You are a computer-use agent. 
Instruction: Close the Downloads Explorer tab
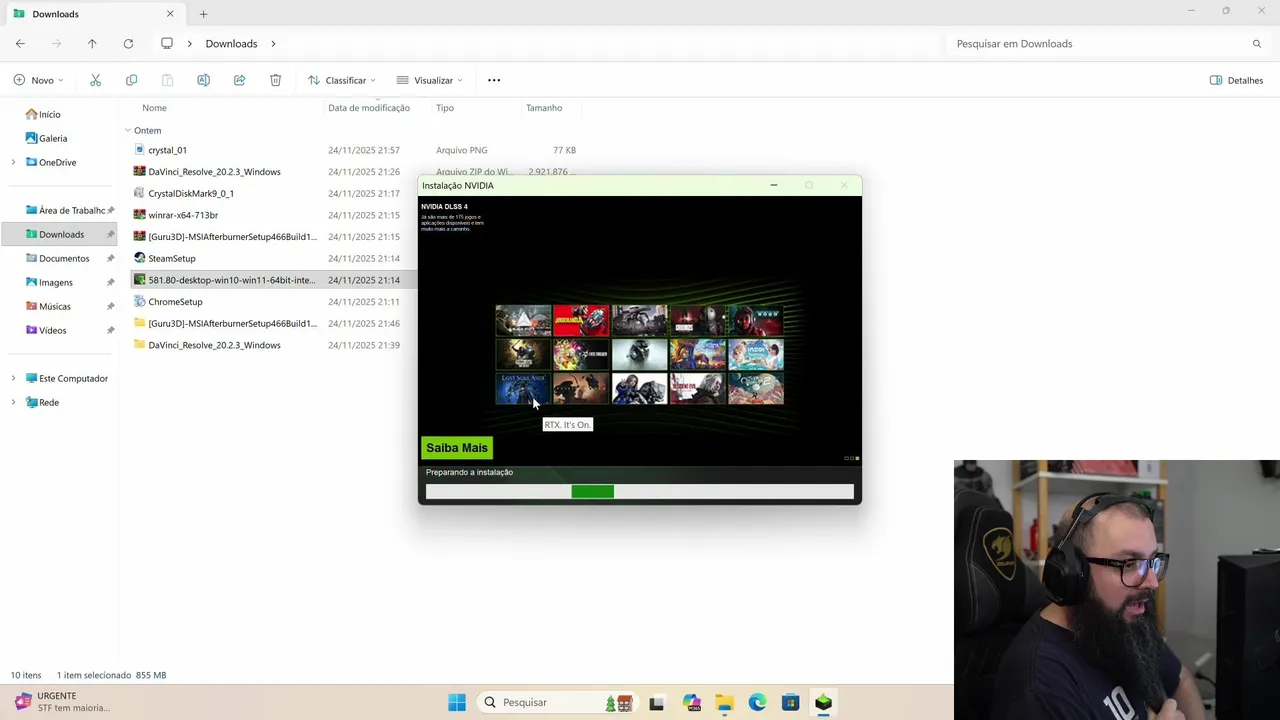pyautogui.click(x=170, y=14)
